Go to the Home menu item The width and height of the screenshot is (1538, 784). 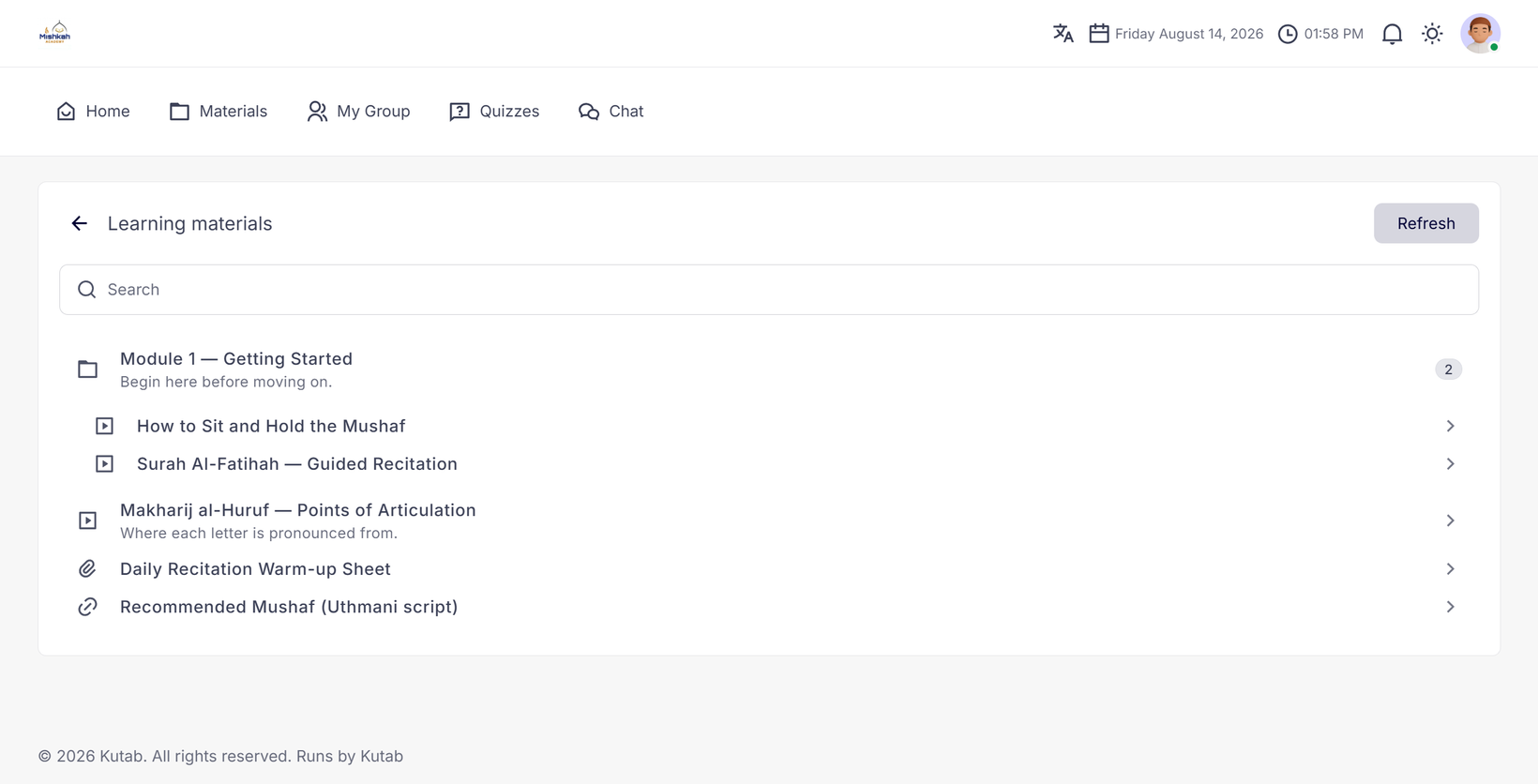click(x=93, y=111)
